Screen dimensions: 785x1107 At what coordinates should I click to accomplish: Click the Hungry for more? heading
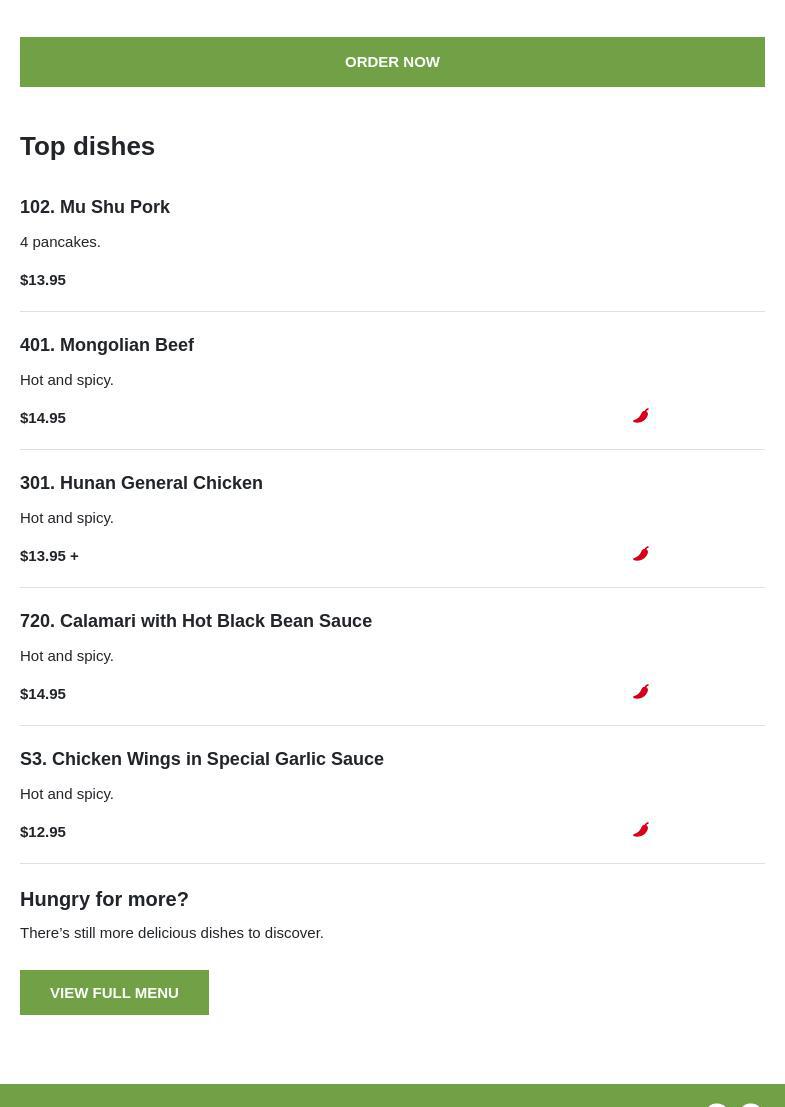point(104,899)
